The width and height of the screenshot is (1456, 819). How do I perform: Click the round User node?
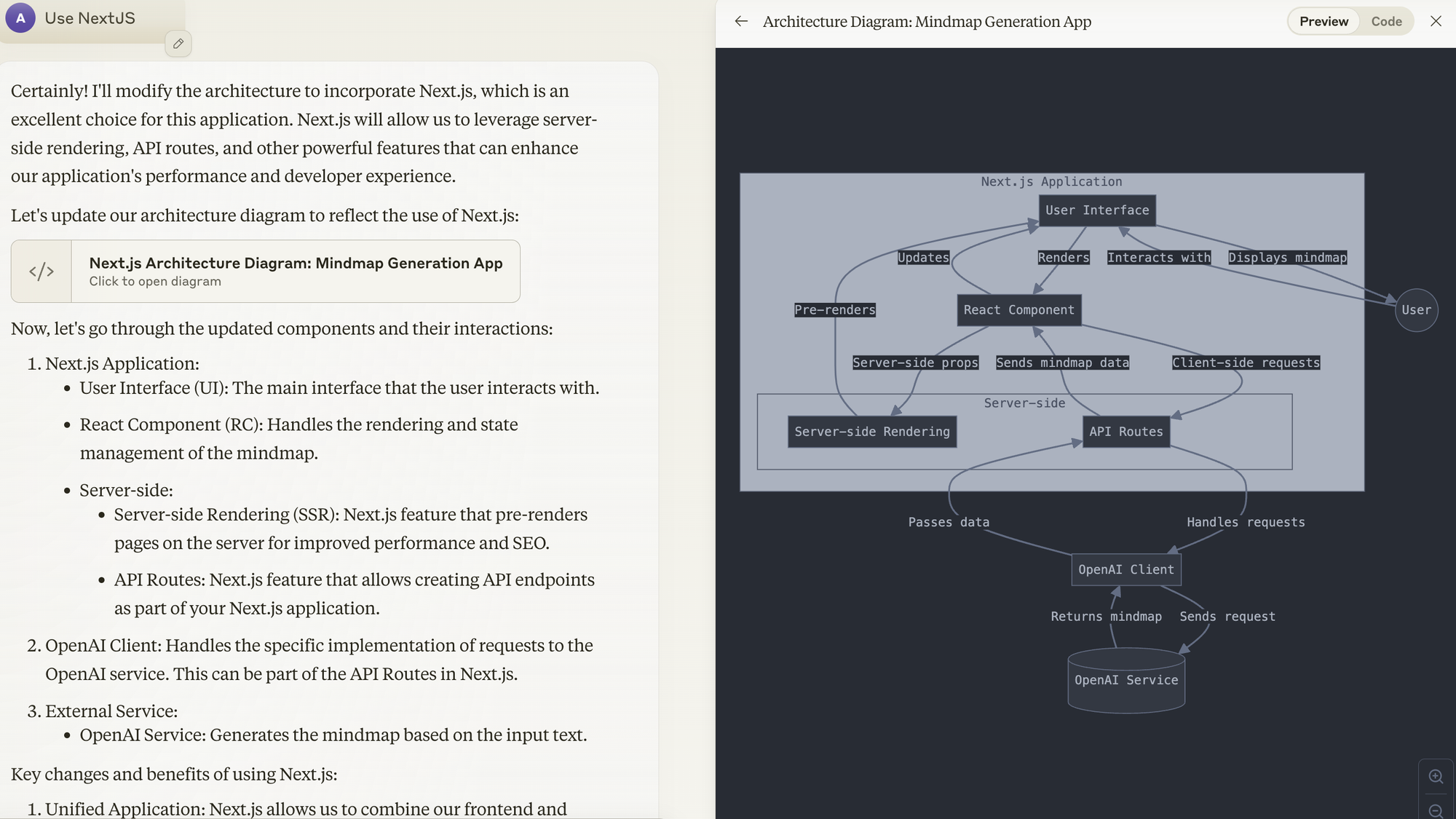(1415, 310)
